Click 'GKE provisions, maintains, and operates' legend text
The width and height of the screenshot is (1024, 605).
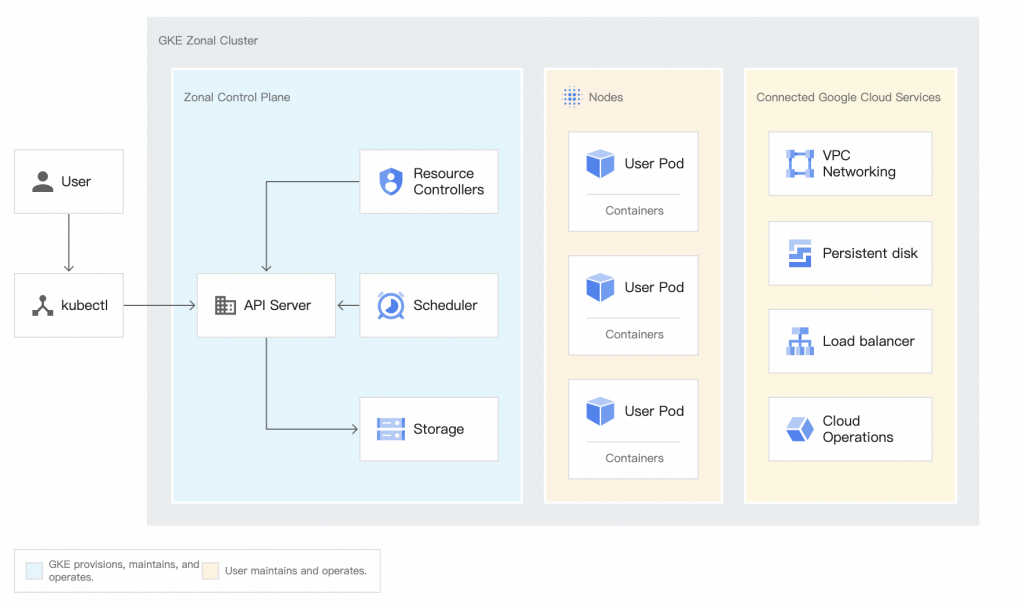(x=123, y=570)
